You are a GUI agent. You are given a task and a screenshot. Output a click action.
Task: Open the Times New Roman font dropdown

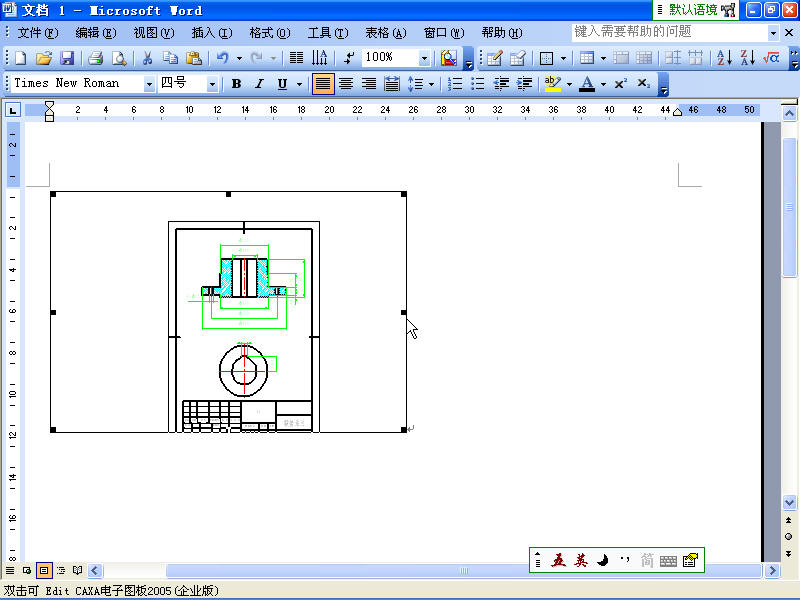(x=149, y=84)
